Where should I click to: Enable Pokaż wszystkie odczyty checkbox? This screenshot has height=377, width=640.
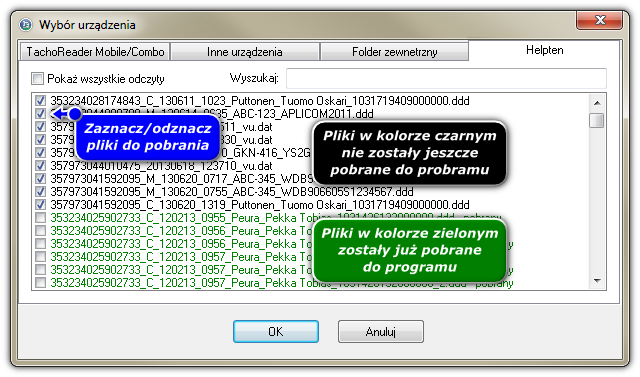click(38, 78)
